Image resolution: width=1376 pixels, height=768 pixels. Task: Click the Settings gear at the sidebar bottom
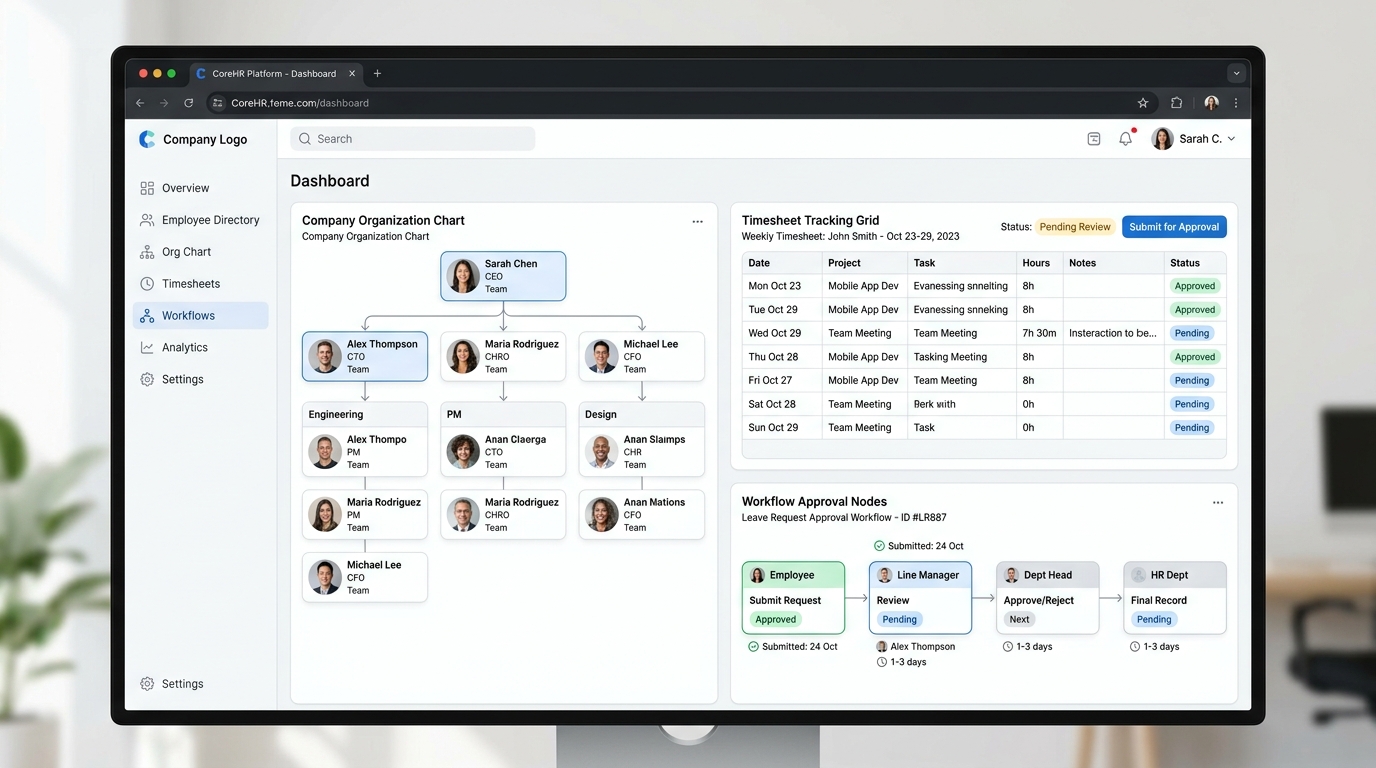coord(147,684)
